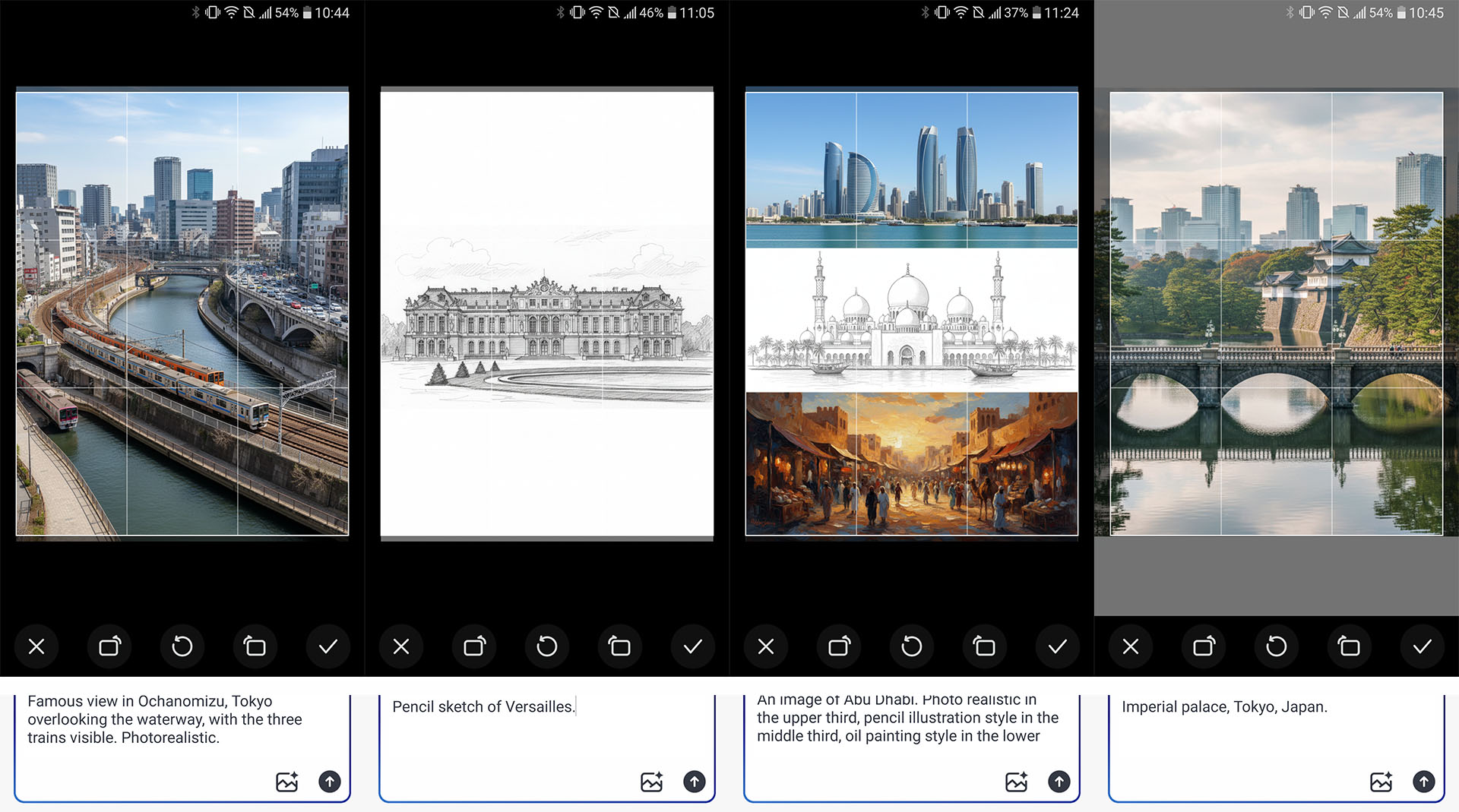Send the Ochanomizu Tokyo prompt
This screenshot has height=812, width=1459.
point(329,781)
